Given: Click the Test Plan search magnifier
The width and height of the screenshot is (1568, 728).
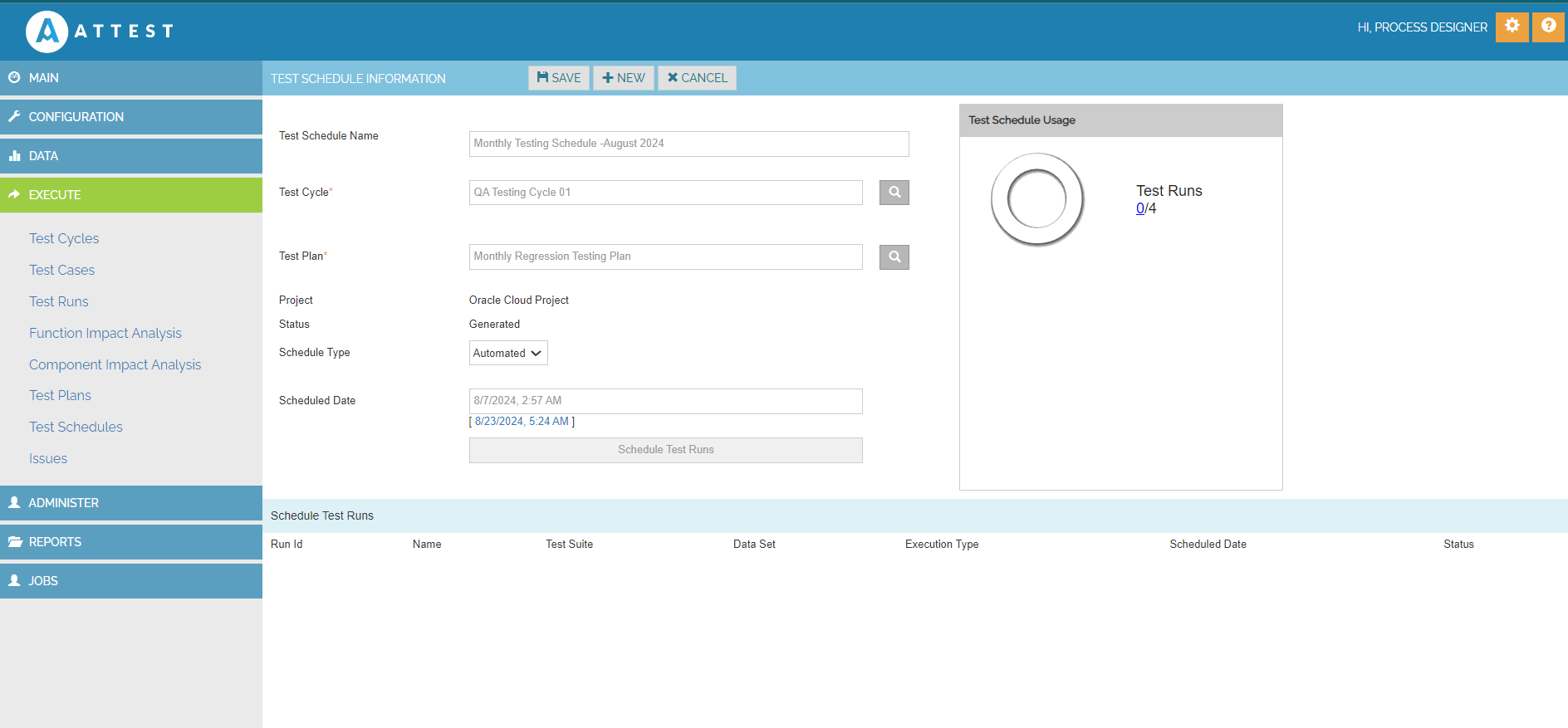Looking at the screenshot, I should 894,257.
